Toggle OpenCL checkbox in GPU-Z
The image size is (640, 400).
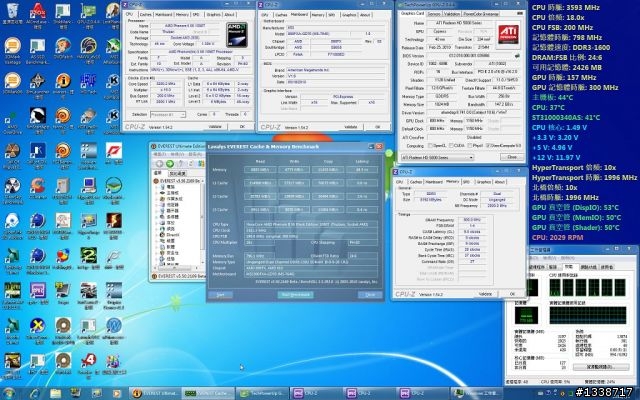(430, 146)
